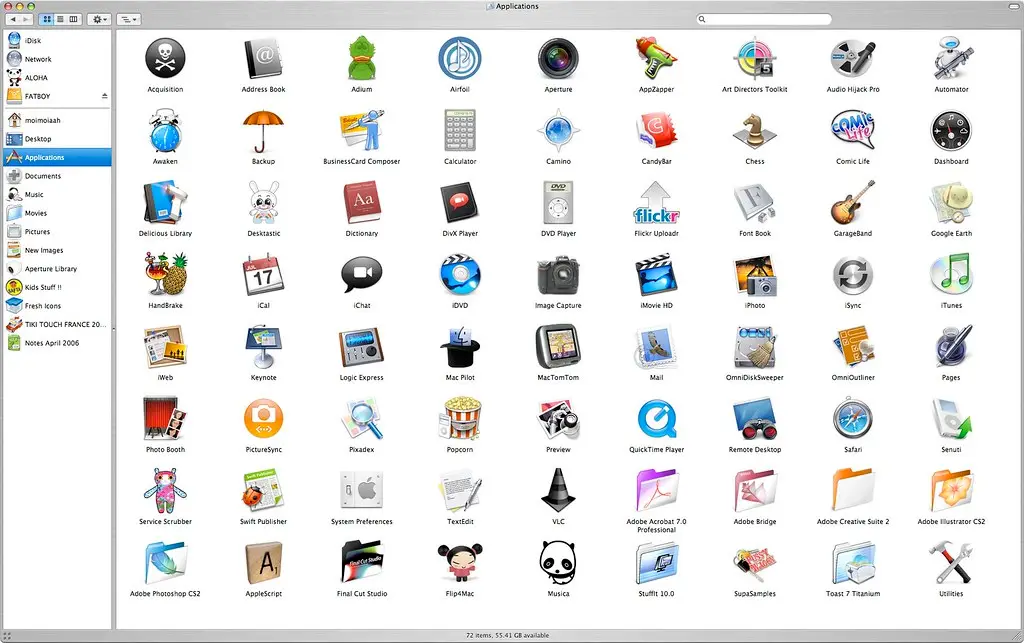Image resolution: width=1024 pixels, height=643 pixels.
Task: Select the Backup umbrella icon
Action: pyautogui.click(x=263, y=131)
